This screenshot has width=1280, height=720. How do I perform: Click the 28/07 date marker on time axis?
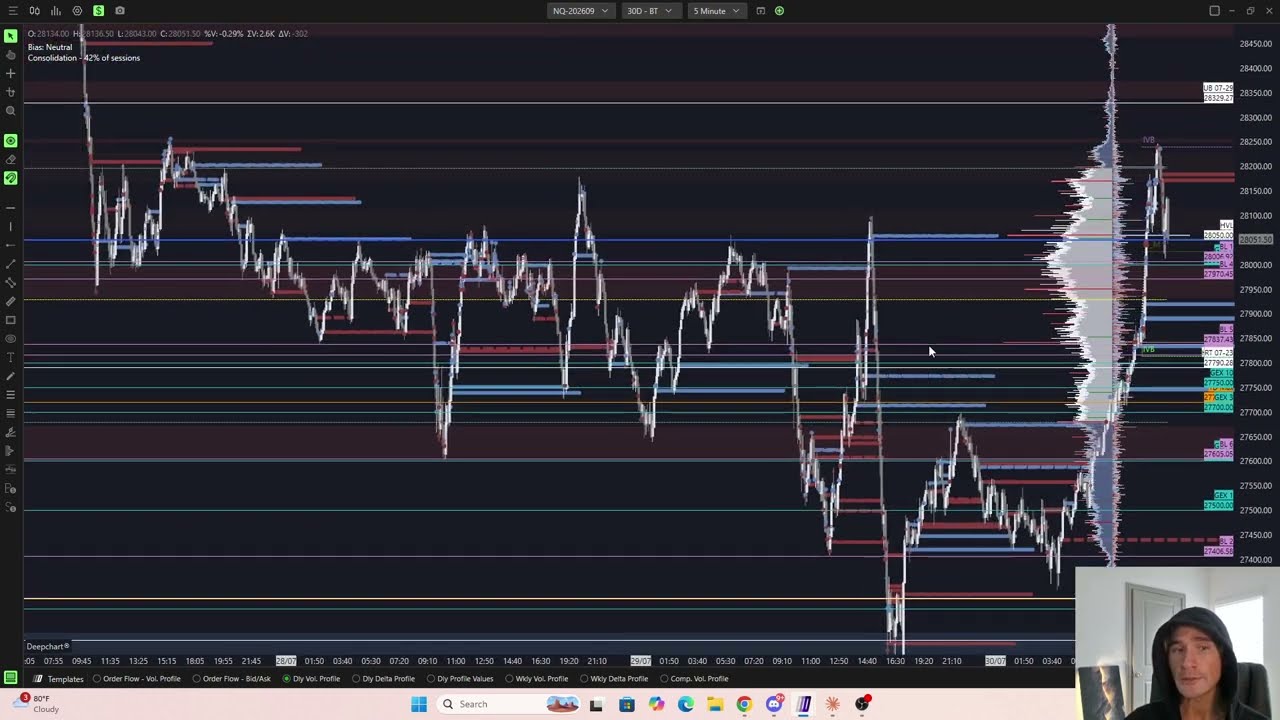pyautogui.click(x=286, y=661)
